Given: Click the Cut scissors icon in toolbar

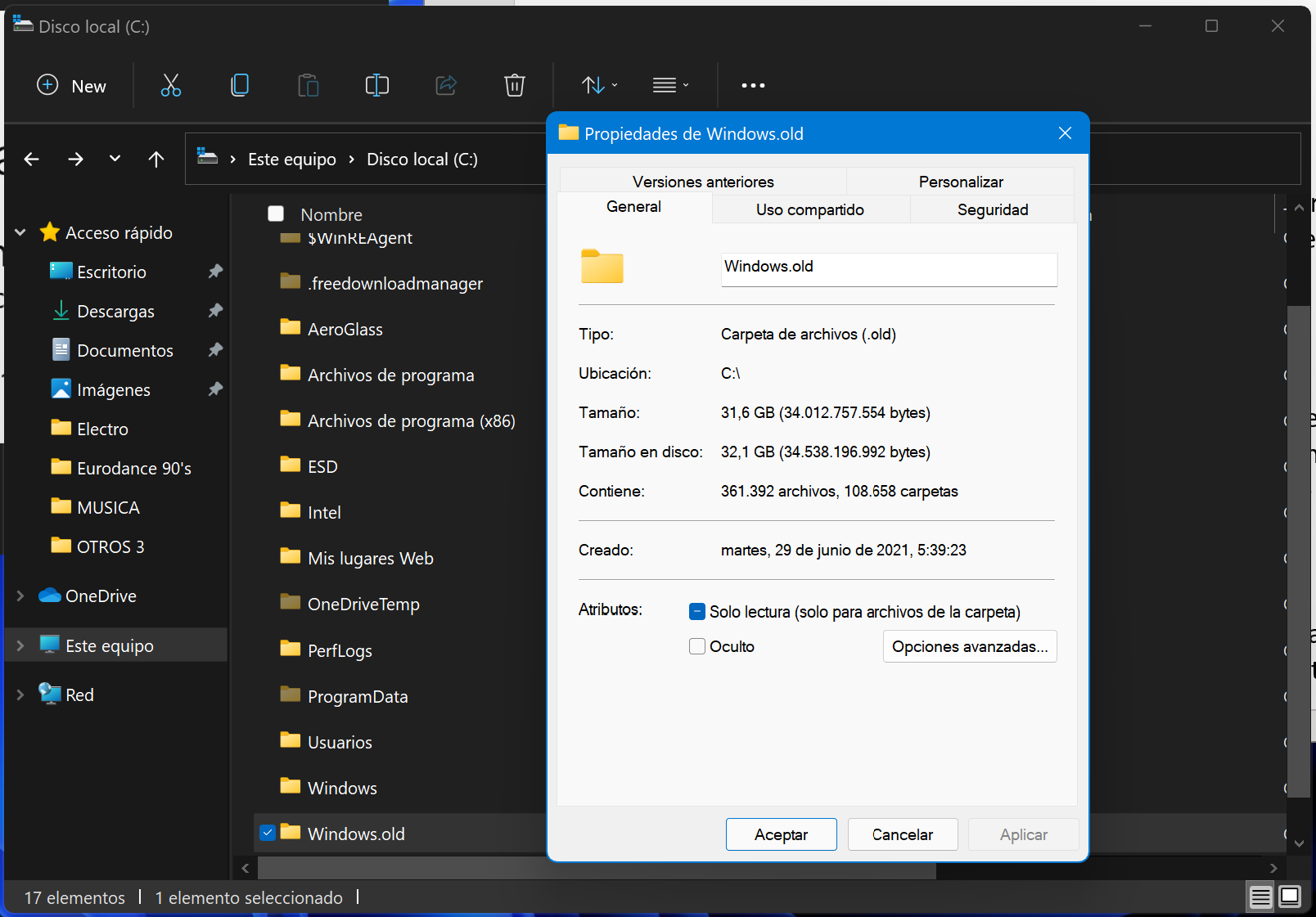Looking at the screenshot, I should point(171,85).
